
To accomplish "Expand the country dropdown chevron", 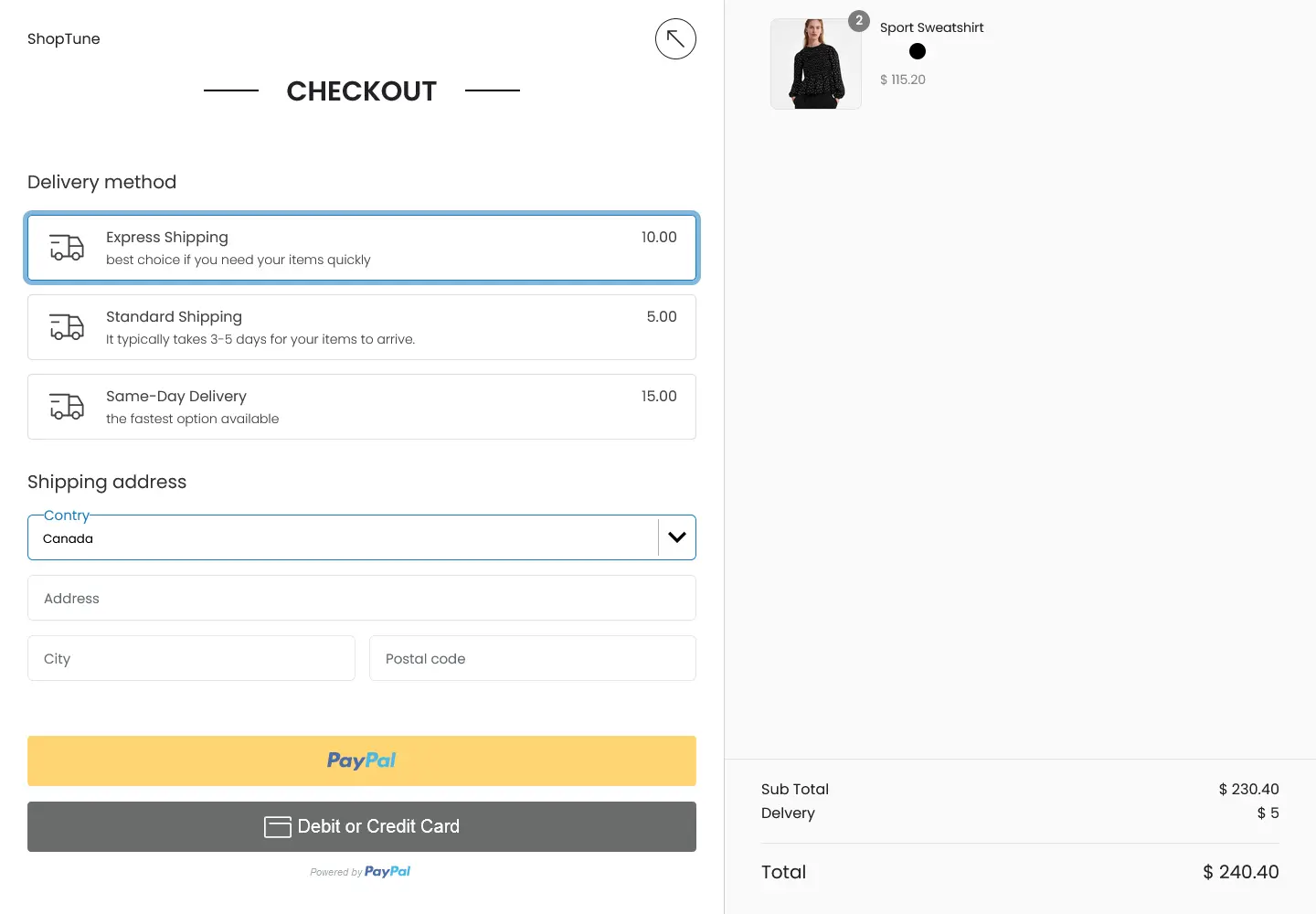I will 677,537.
